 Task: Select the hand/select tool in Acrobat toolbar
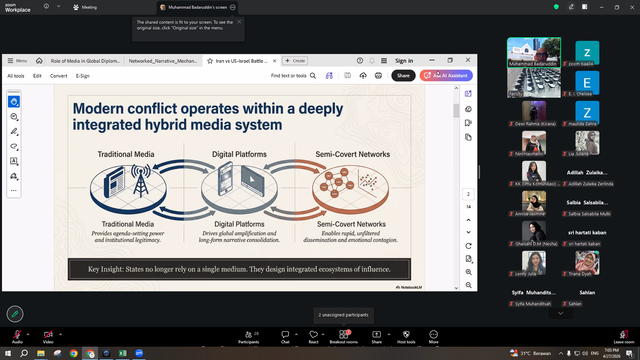[x=14, y=101]
